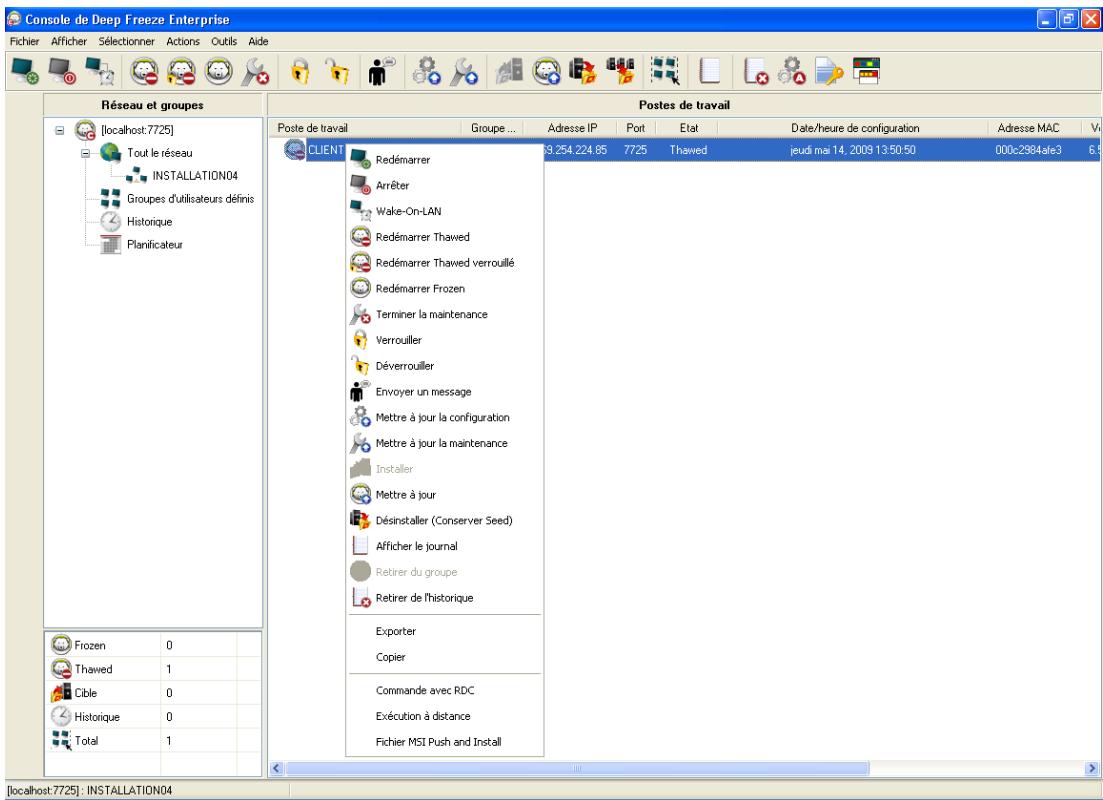
Task: Click the closed padlock toolbar icon
Action: point(300,71)
